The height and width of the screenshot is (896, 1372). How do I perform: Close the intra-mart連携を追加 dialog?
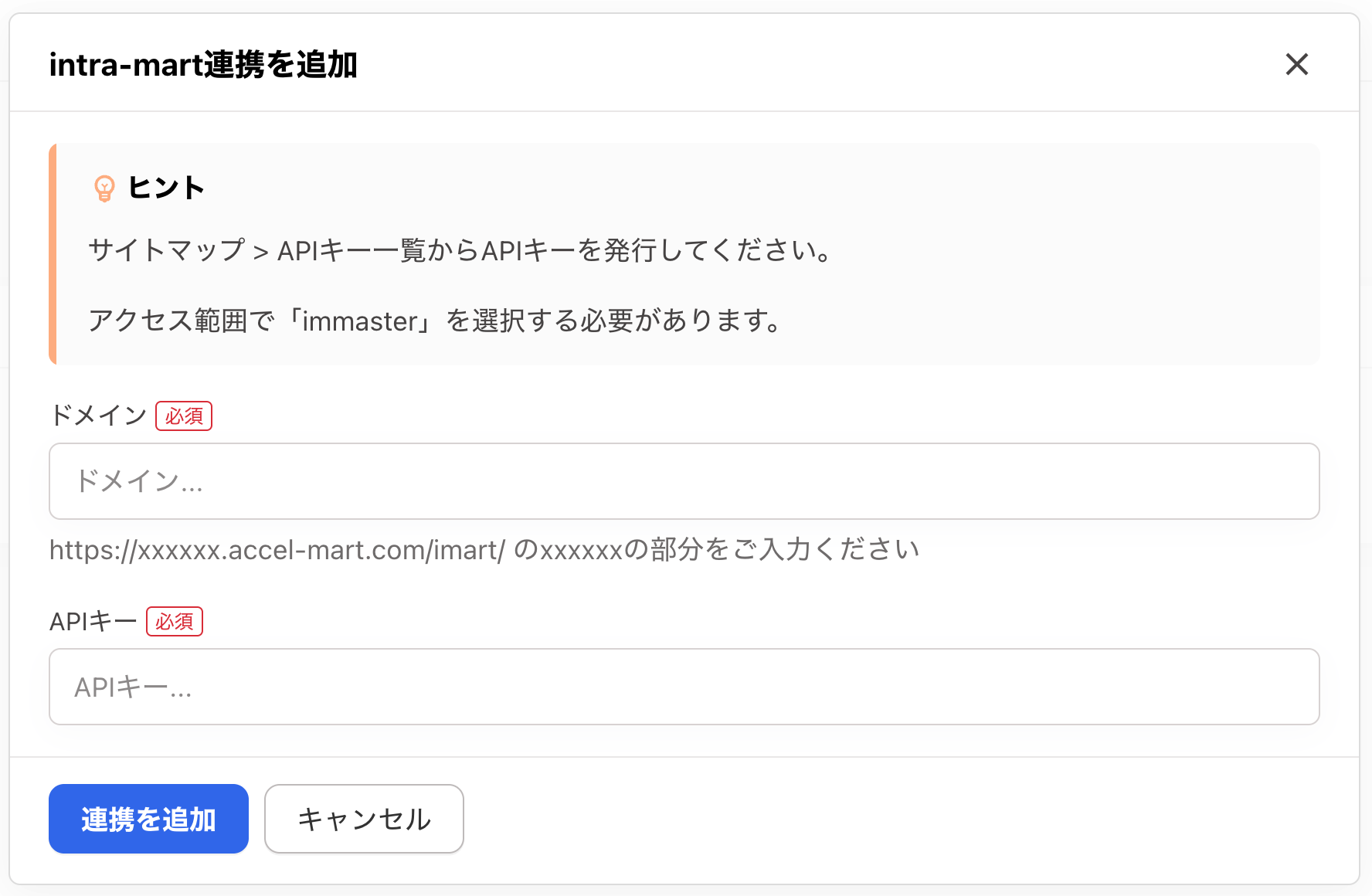tap(1296, 64)
